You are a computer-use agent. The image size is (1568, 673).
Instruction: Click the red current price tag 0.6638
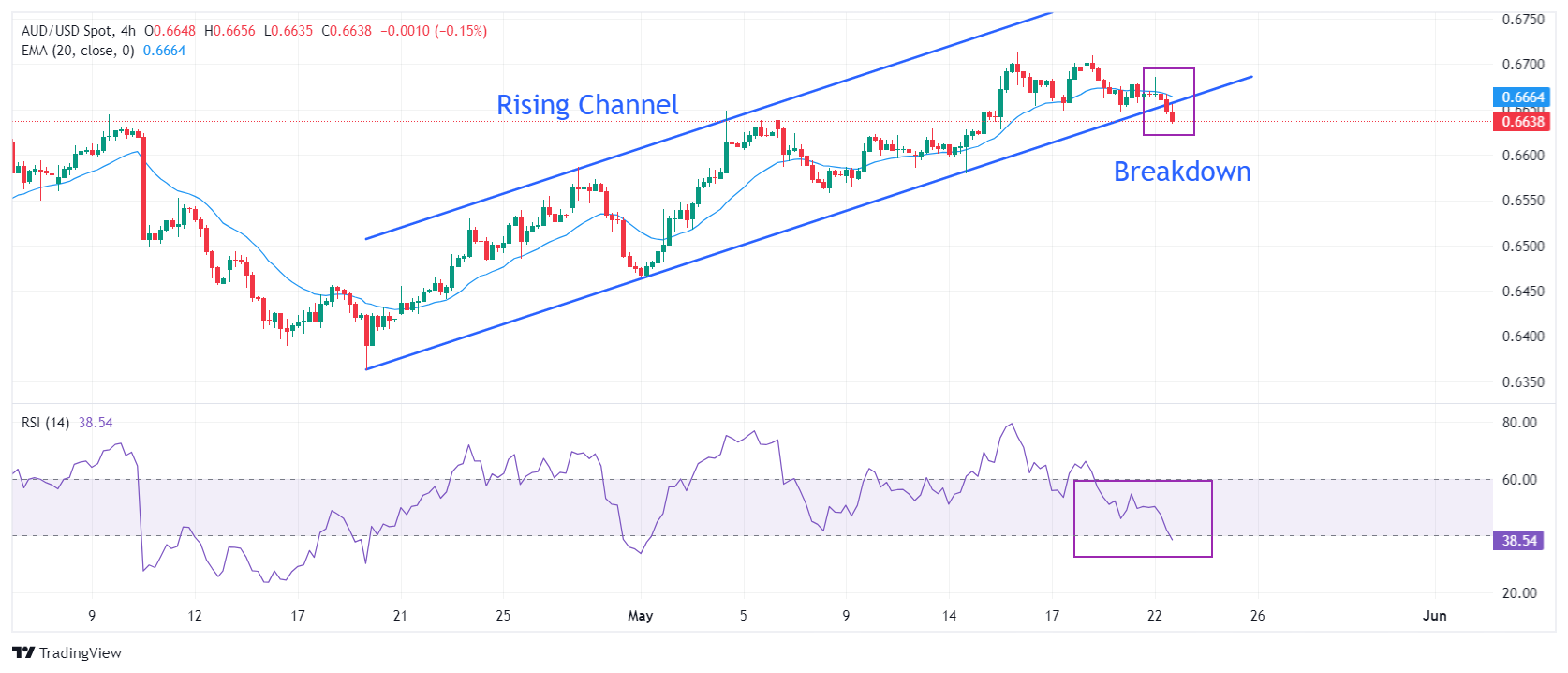click(x=1522, y=122)
